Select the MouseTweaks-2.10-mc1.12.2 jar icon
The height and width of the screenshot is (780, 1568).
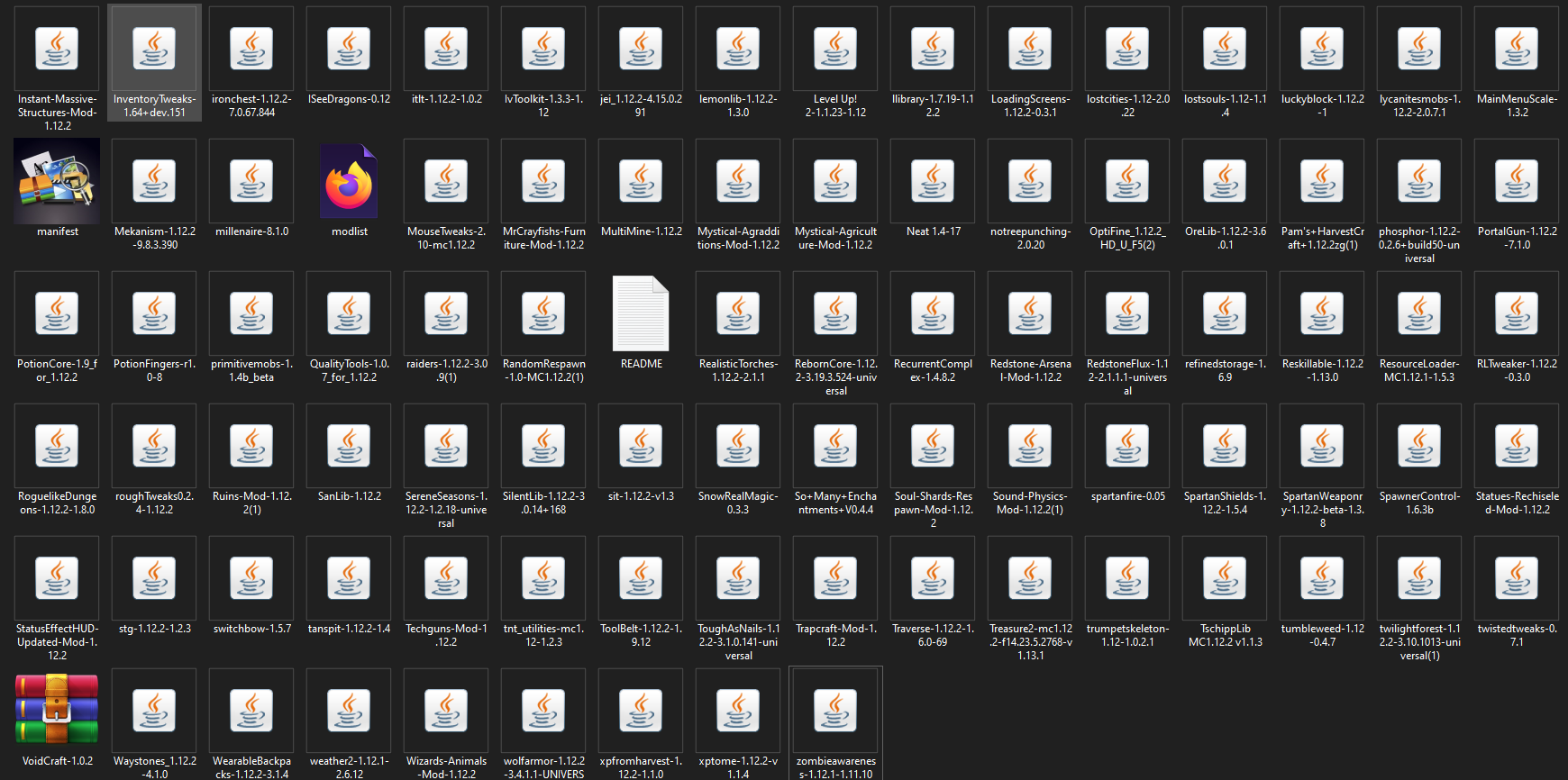(x=446, y=181)
